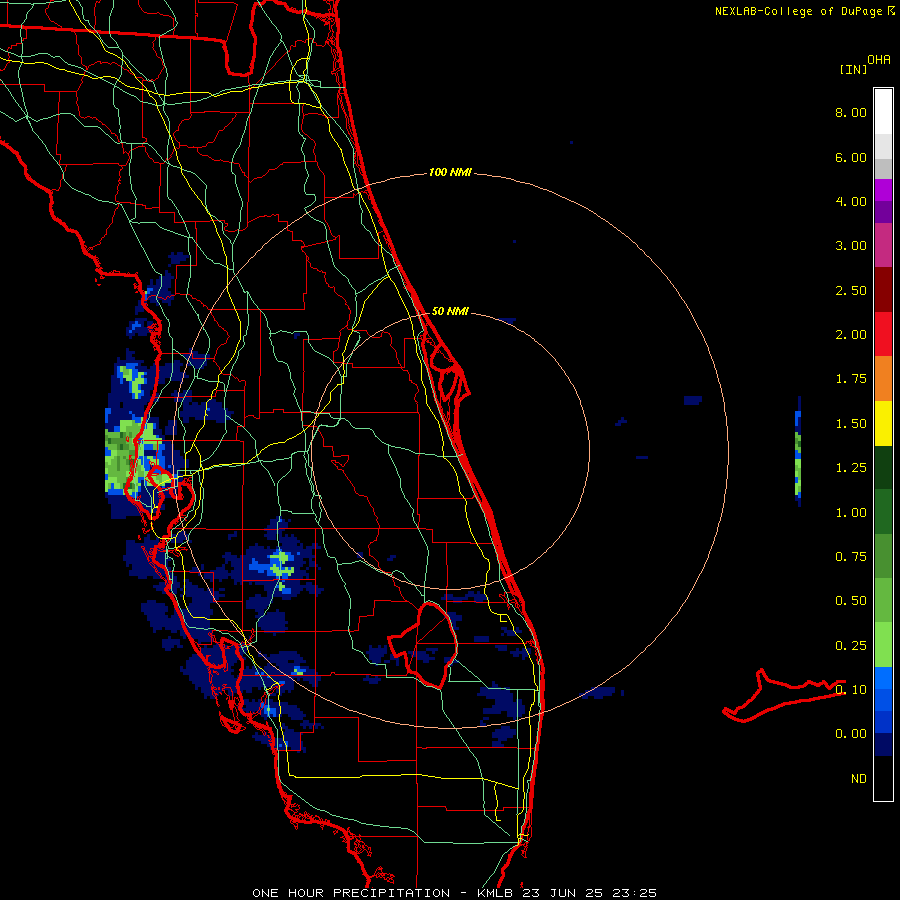Click the 2.00 legend value

click(x=851, y=335)
